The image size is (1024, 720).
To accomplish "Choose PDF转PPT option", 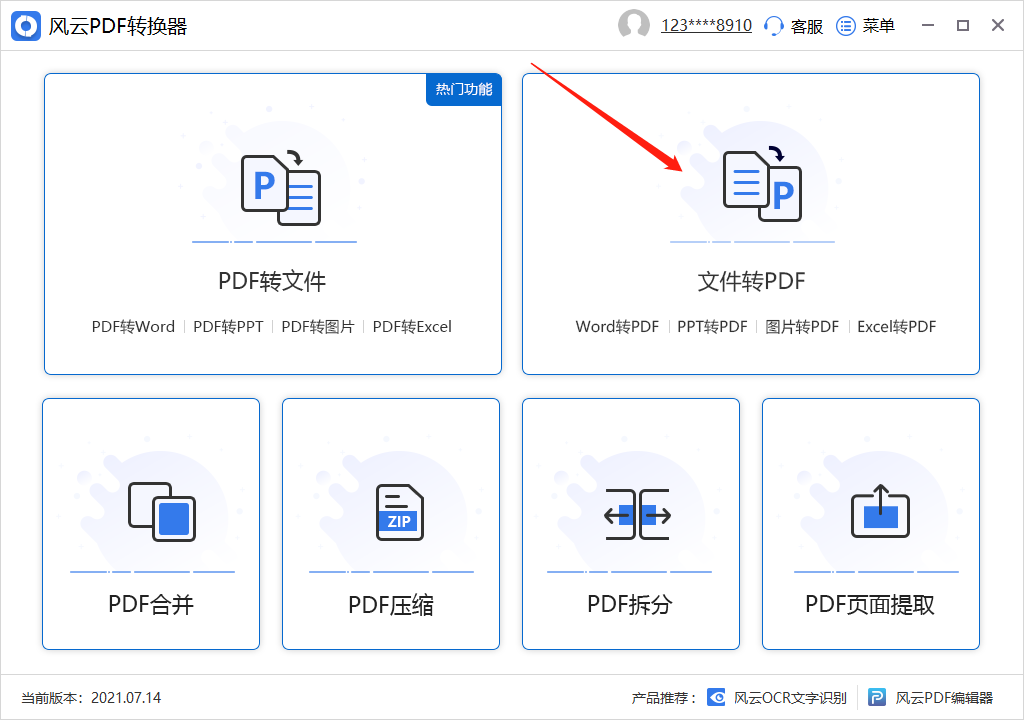I will pyautogui.click(x=228, y=327).
